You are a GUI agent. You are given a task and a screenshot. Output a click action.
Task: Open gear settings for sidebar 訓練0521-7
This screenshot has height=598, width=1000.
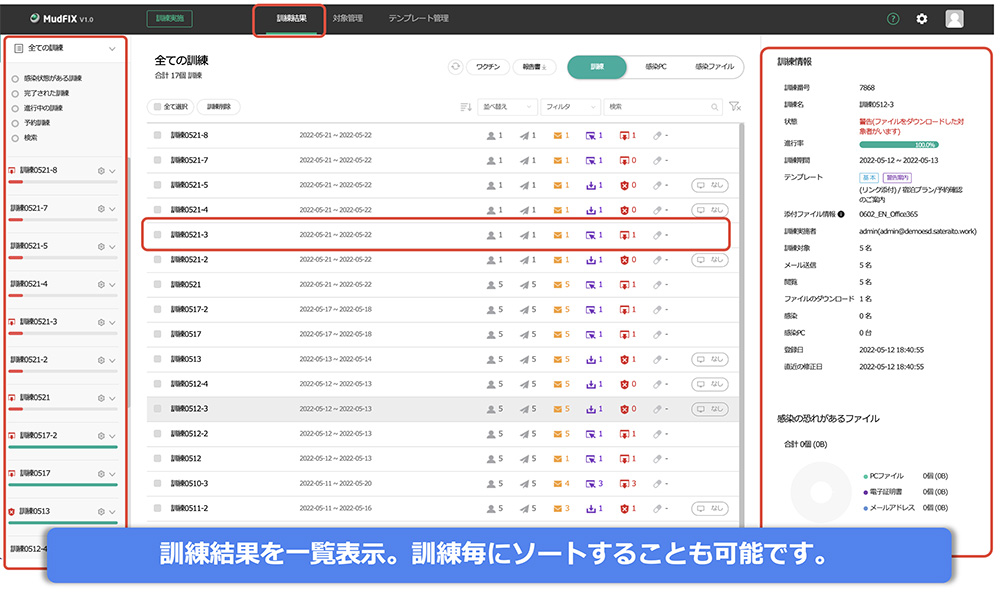point(101,208)
